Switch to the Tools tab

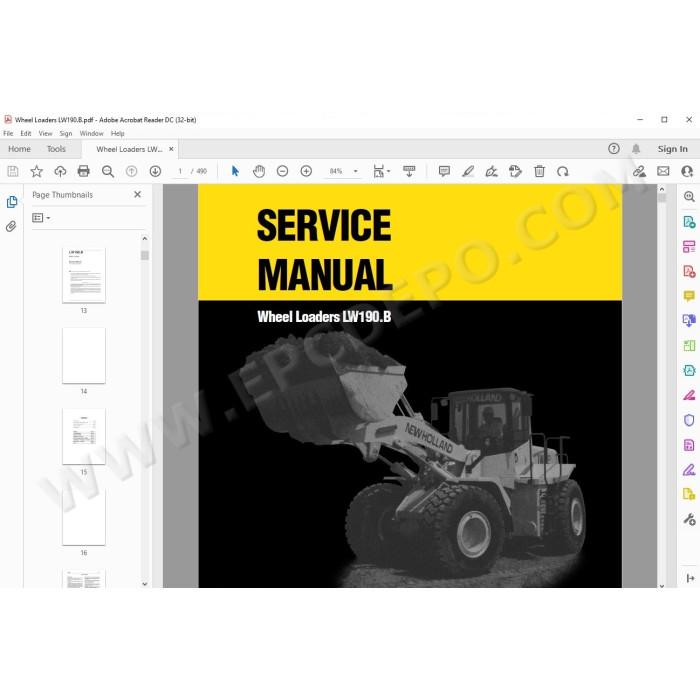56,149
